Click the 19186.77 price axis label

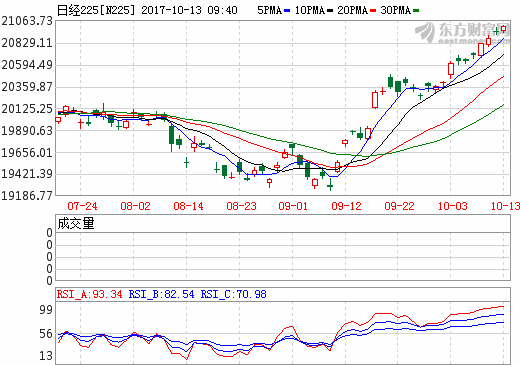tap(27, 196)
